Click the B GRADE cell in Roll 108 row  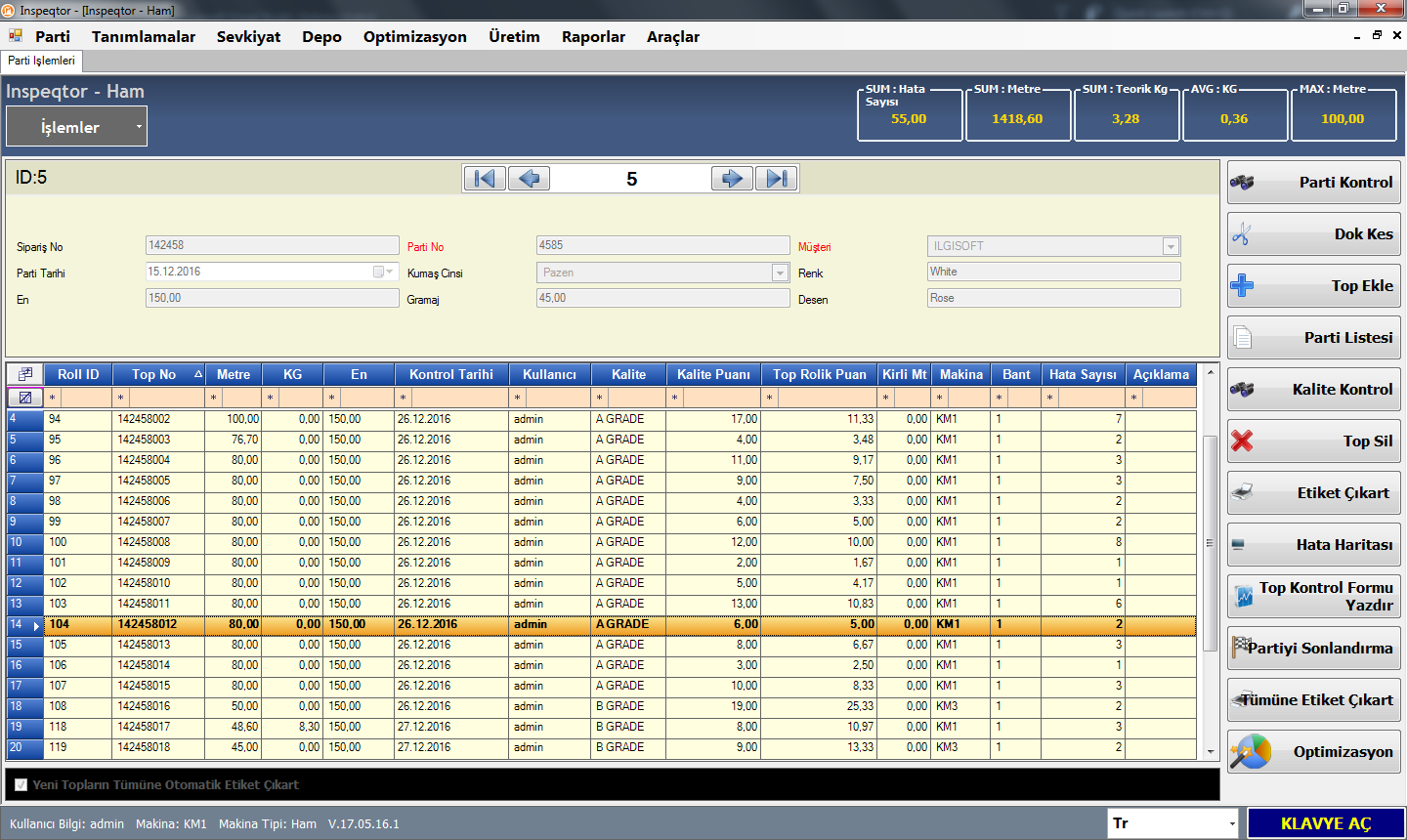629,706
